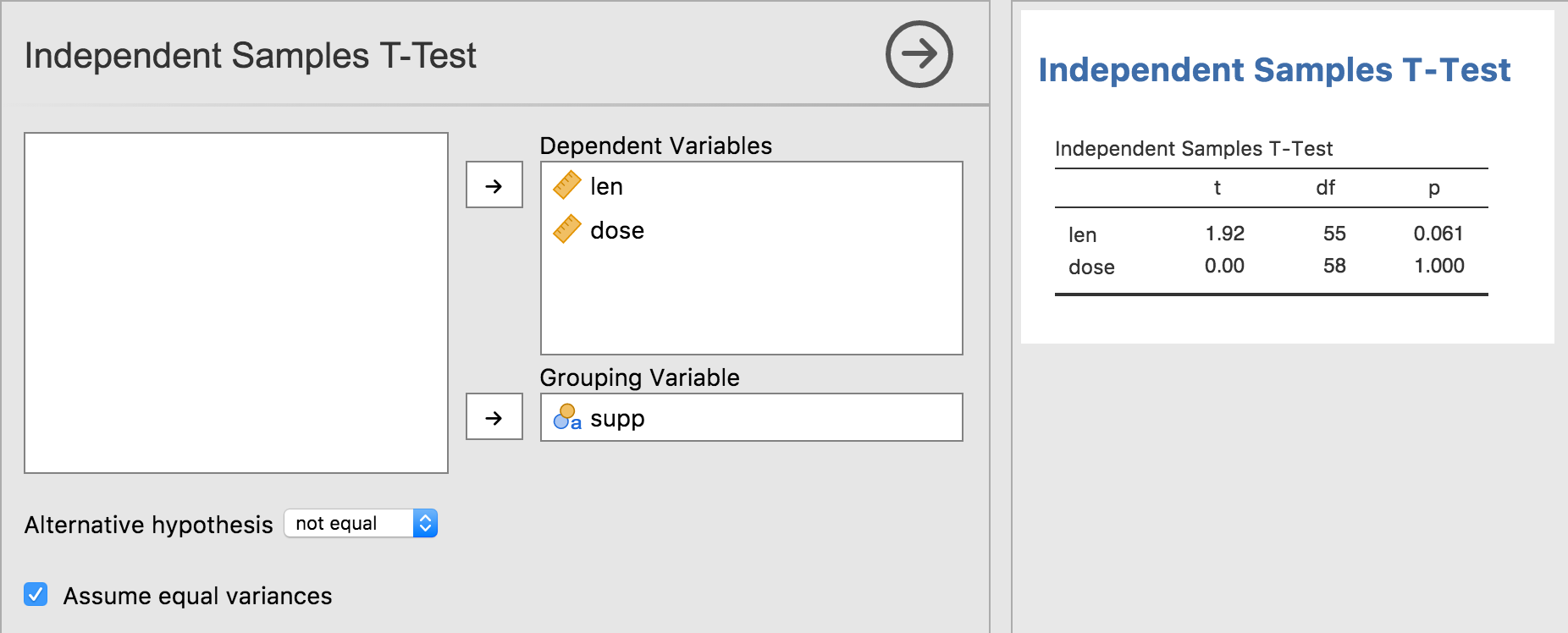The width and height of the screenshot is (1568, 633).
Task: Select len variable in Dependent Variables list
Action: (606, 186)
